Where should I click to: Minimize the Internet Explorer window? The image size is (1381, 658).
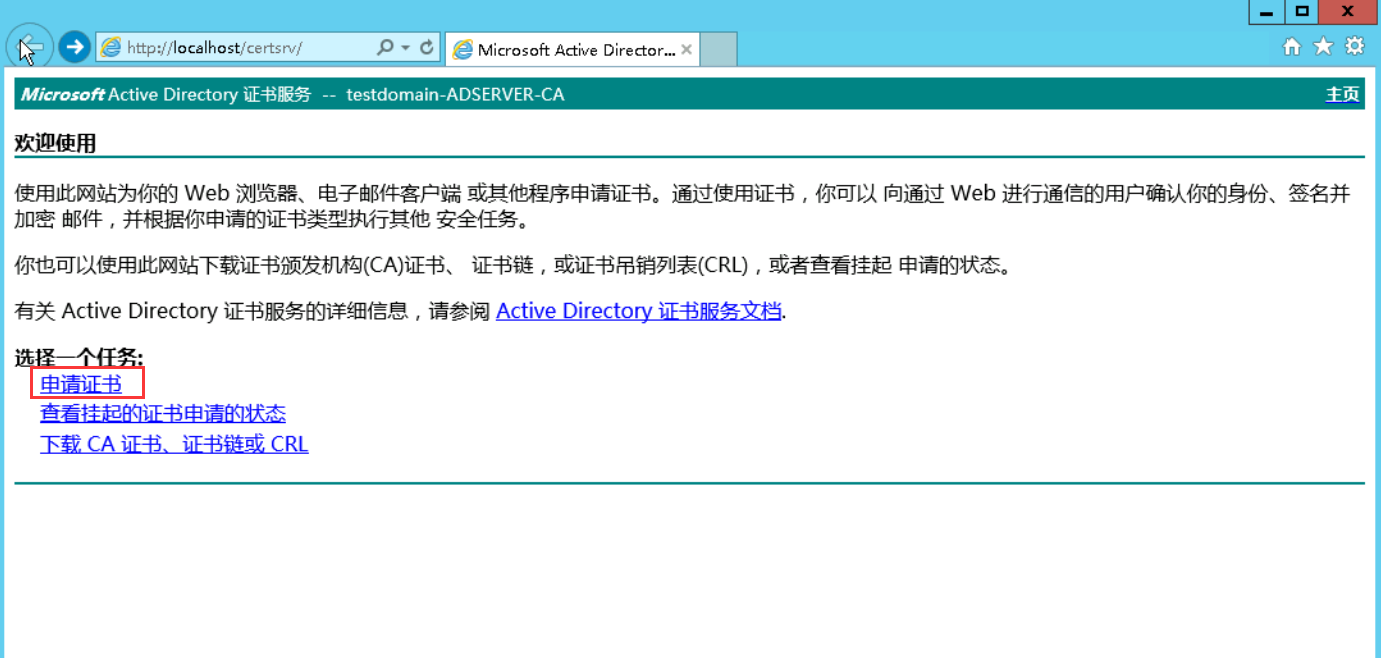[x=1266, y=12]
